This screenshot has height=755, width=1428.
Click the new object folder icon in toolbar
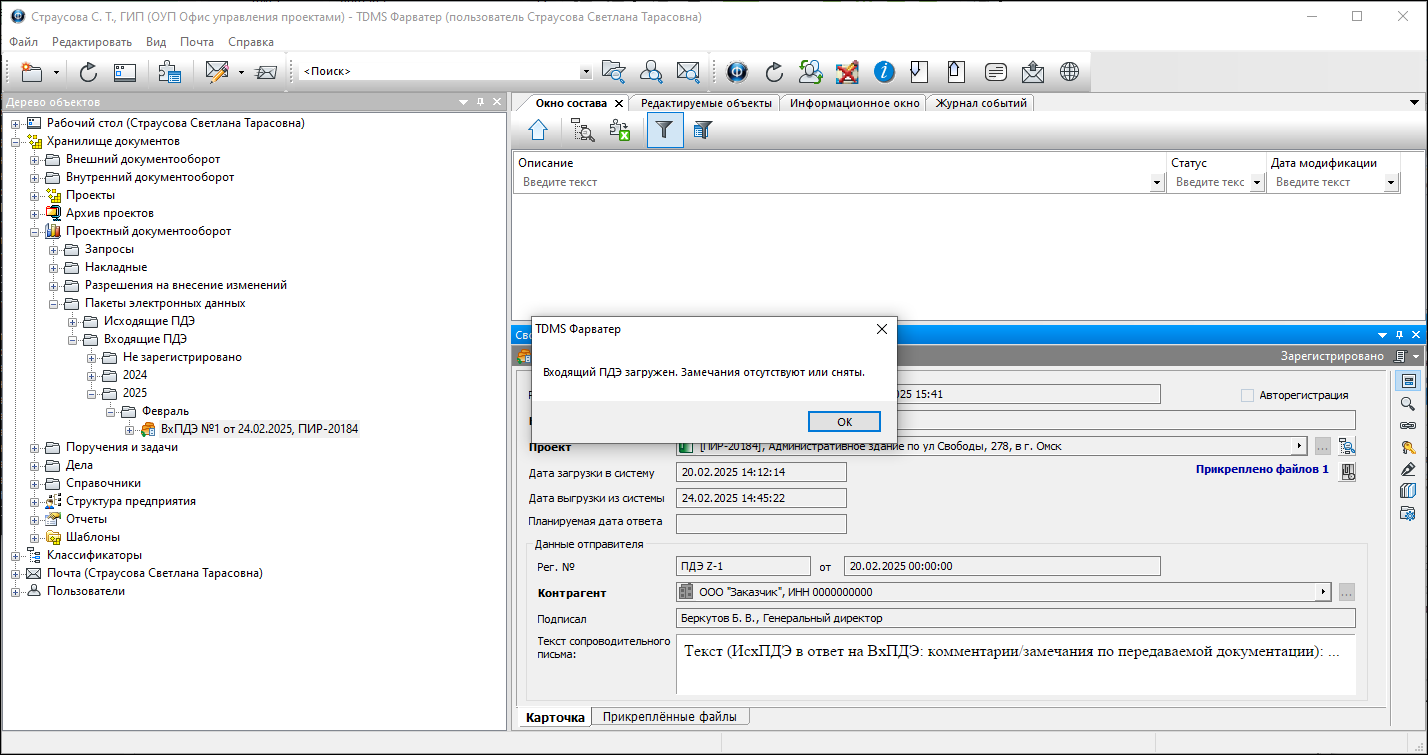coord(32,72)
